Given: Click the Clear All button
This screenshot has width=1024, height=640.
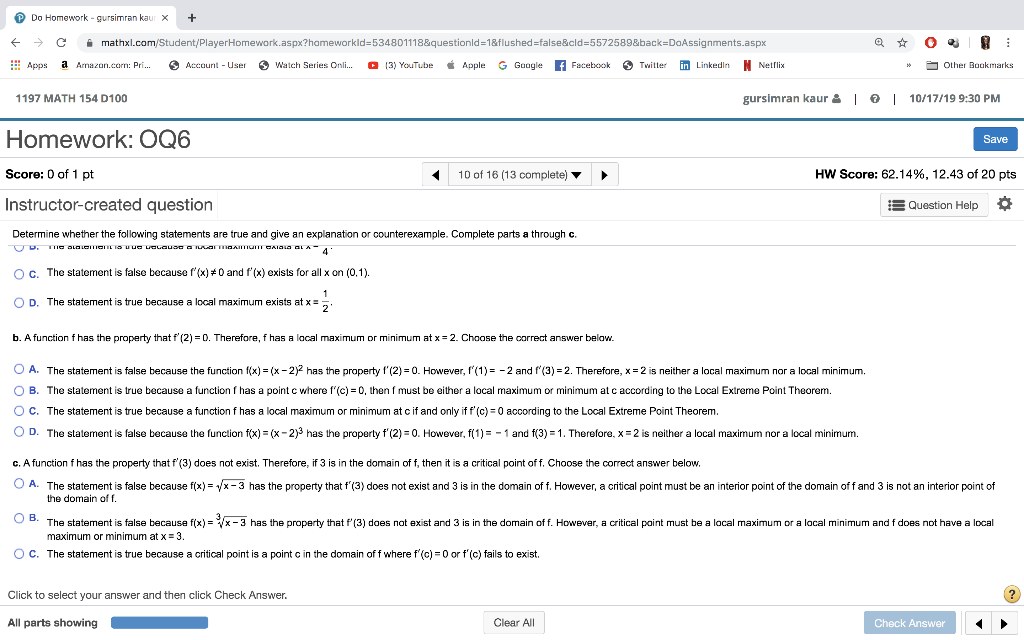Looking at the screenshot, I should coord(514,622).
